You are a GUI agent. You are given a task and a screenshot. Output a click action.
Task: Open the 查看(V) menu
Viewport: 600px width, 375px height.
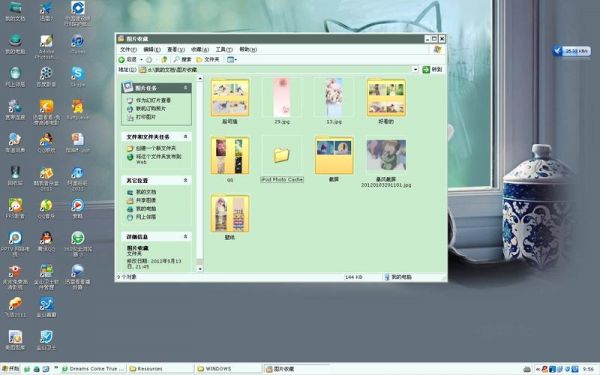(176, 50)
